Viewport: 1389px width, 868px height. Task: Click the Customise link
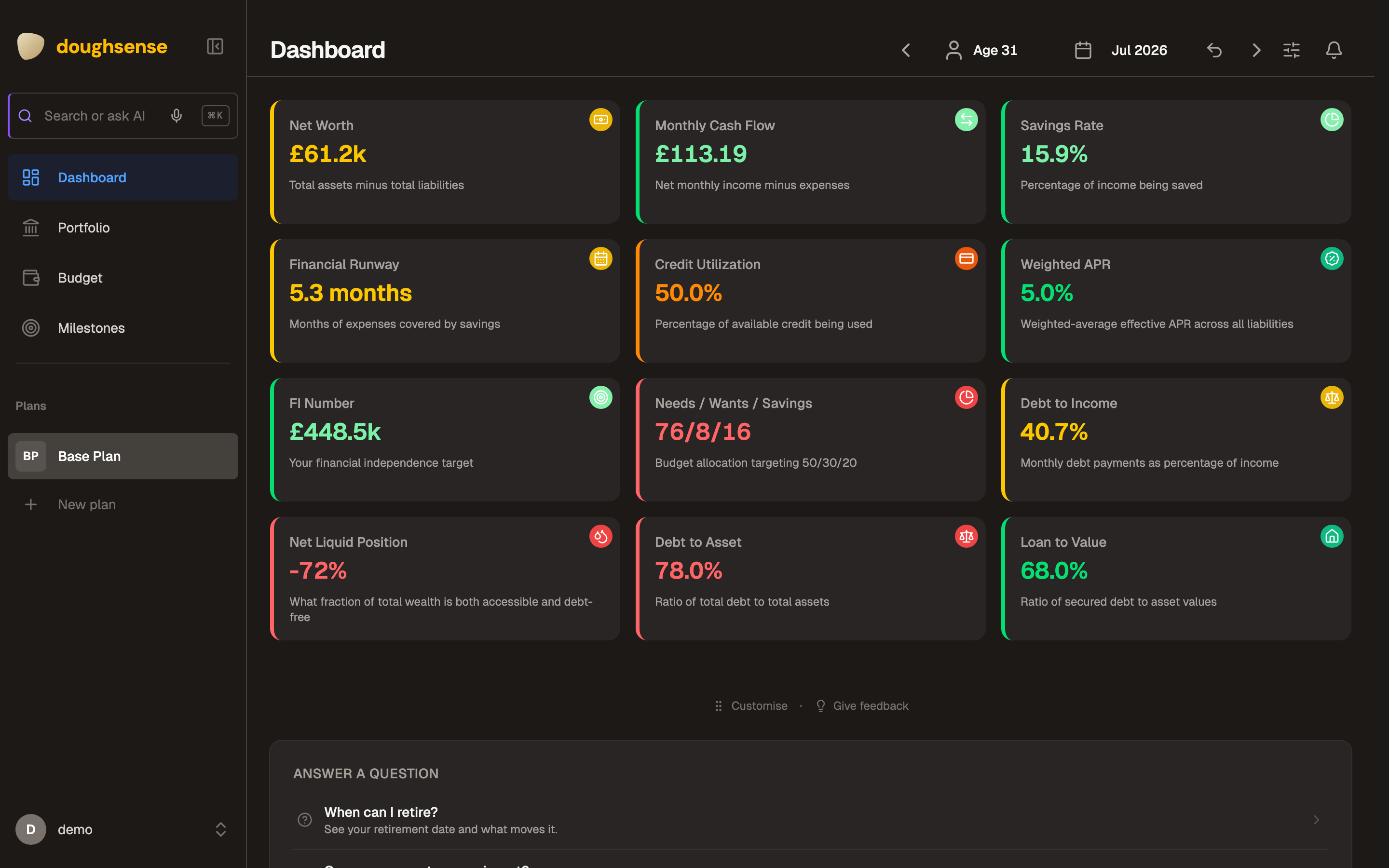pos(751,706)
